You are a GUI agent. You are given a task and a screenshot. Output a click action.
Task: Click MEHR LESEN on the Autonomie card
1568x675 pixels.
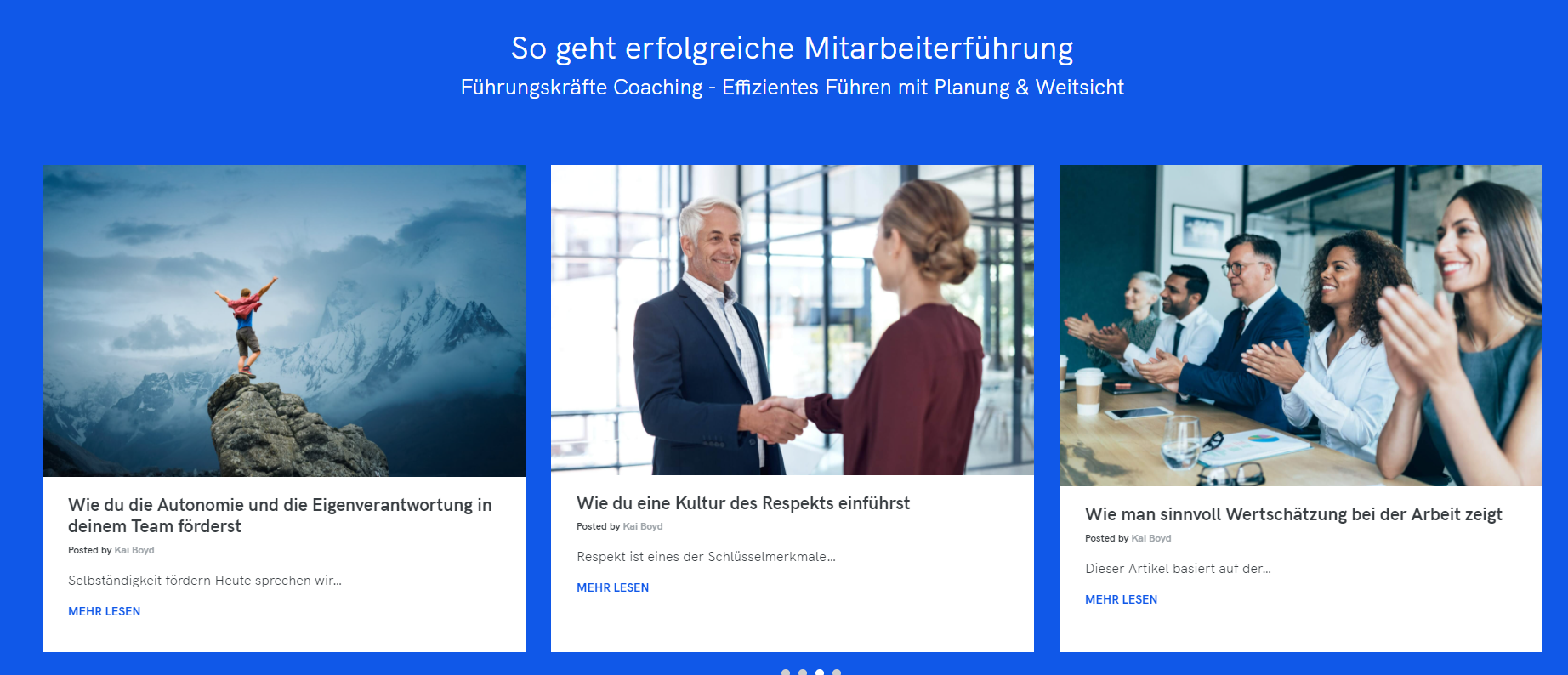[x=105, y=611]
